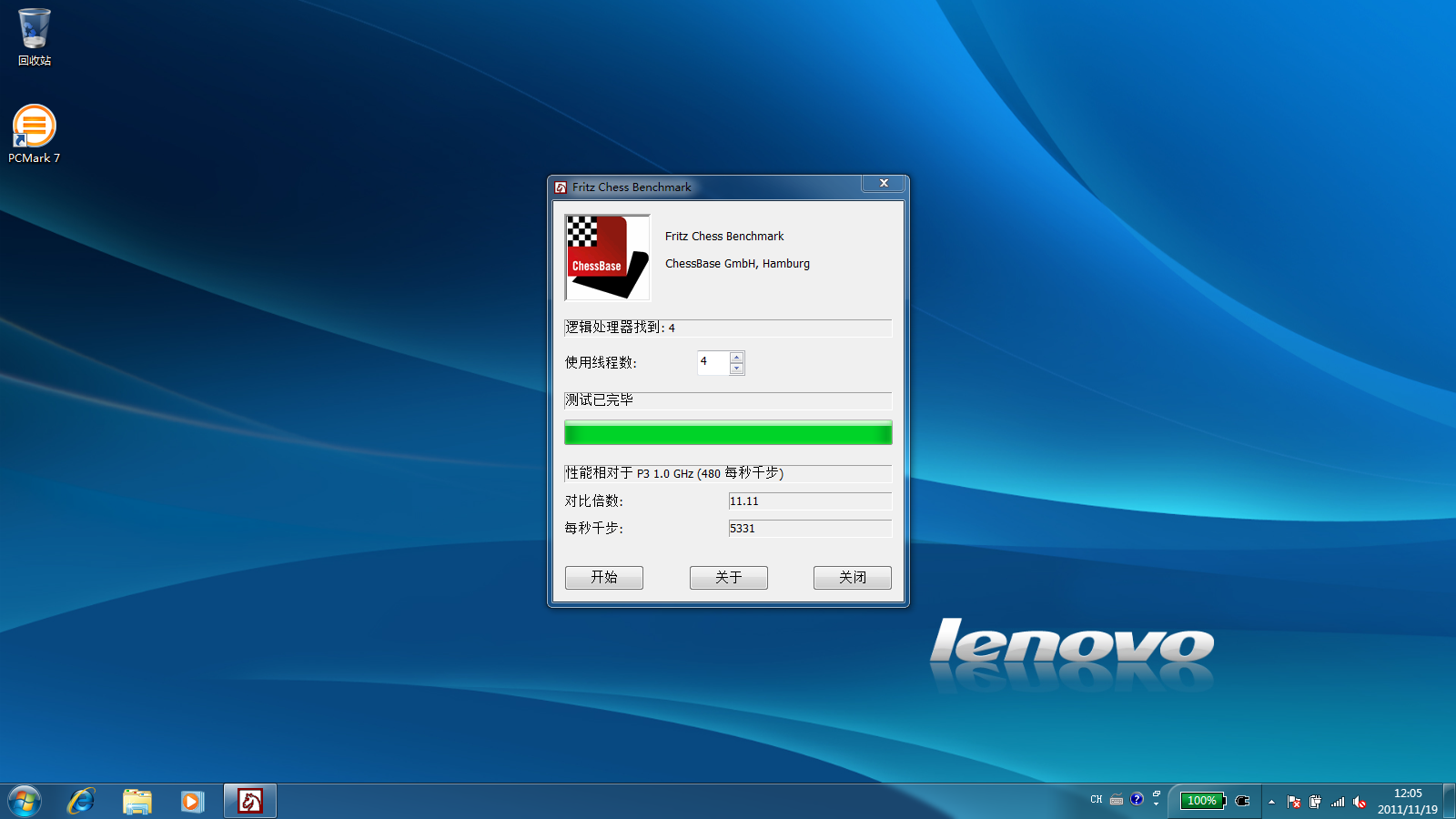Click Fritz Chess Benchmark heading text
The width and height of the screenshot is (1456, 819).
[x=724, y=237]
